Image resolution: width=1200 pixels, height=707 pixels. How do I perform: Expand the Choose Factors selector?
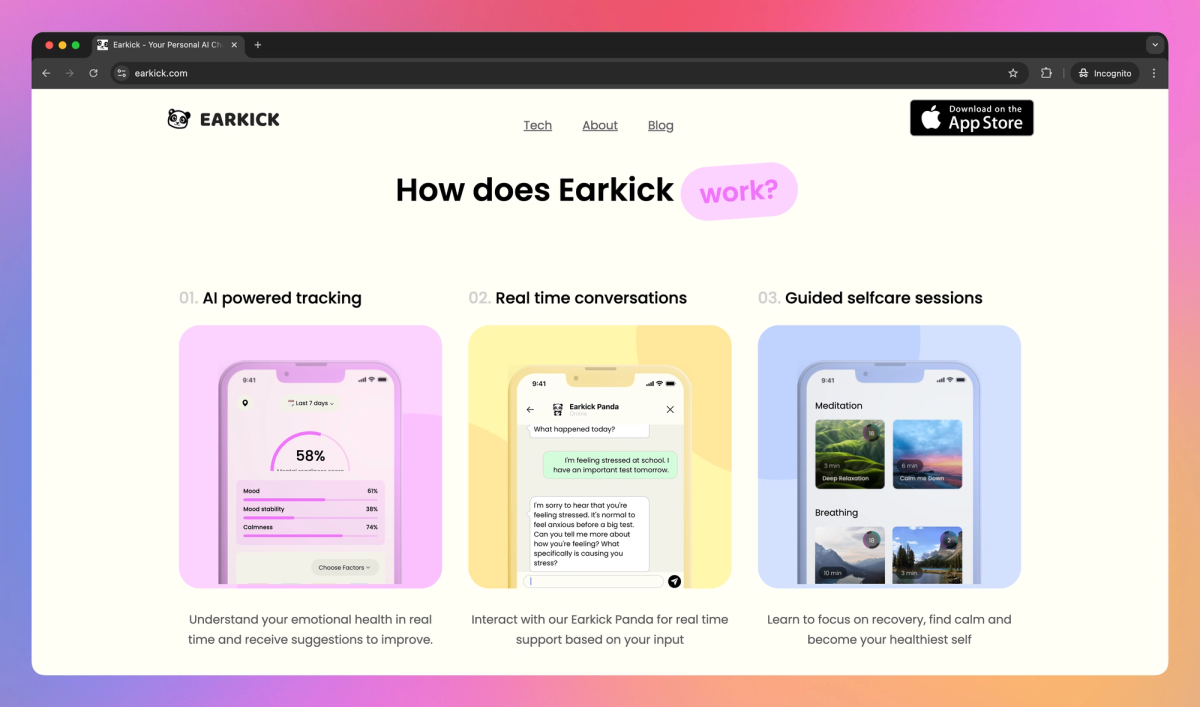pos(344,566)
